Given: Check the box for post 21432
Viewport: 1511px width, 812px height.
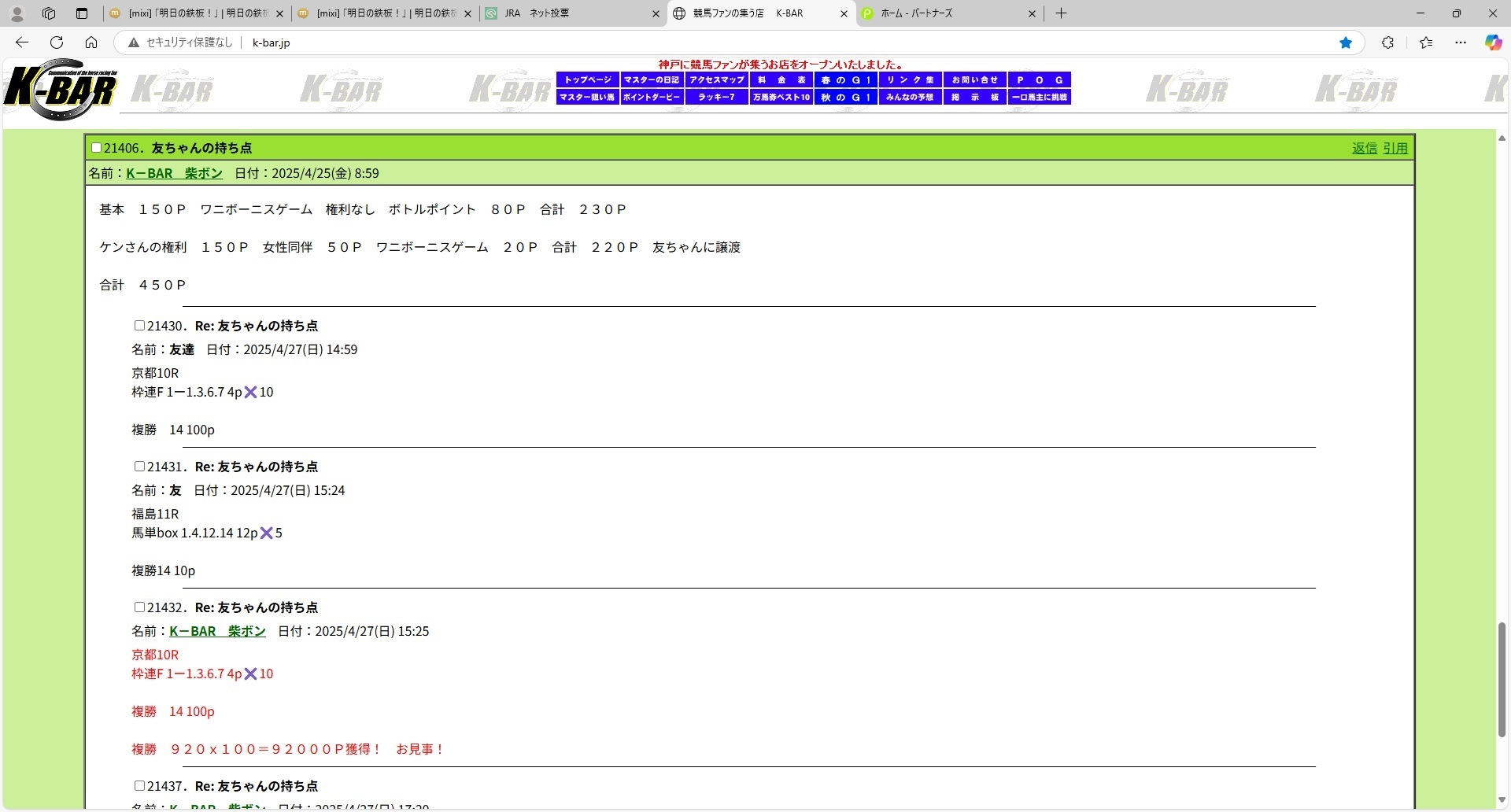Looking at the screenshot, I should pyautogui.click(x=139, y=607).
